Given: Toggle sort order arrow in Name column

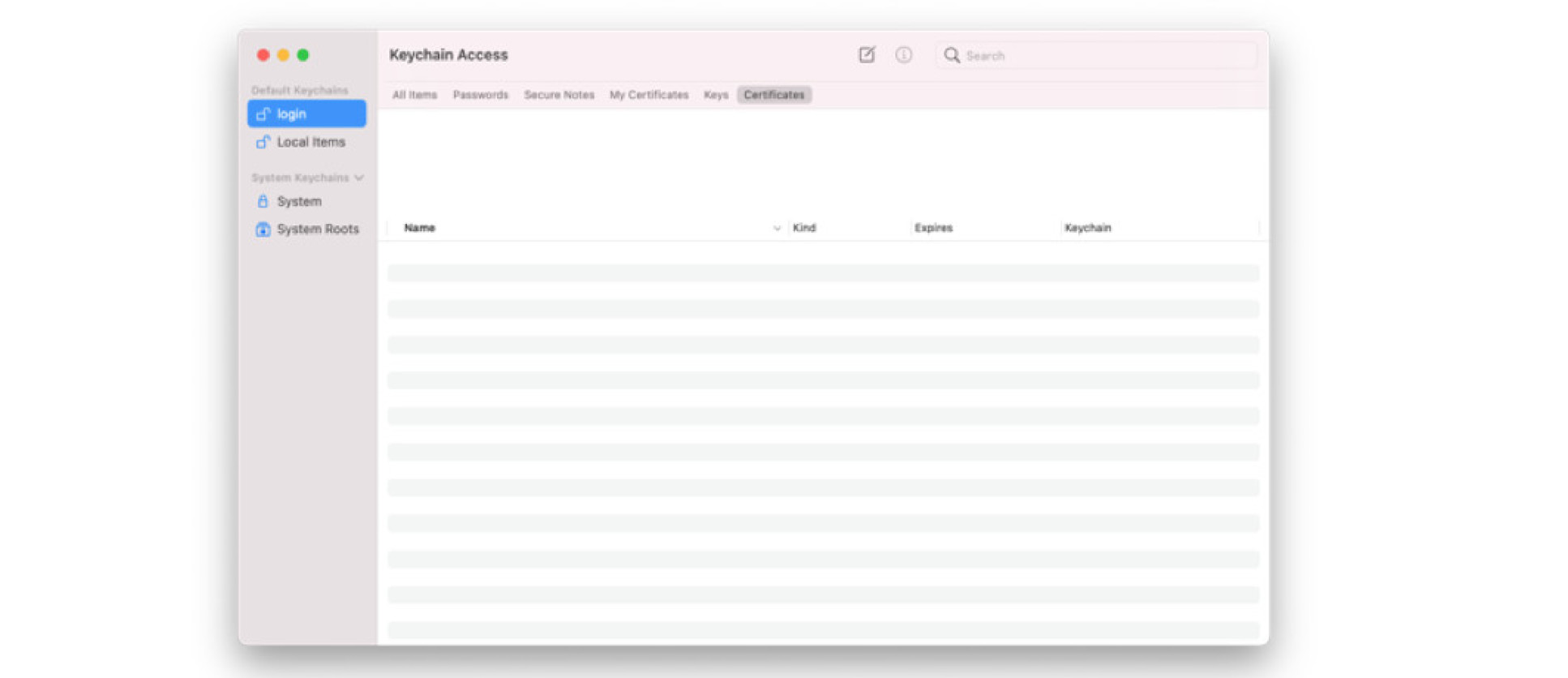Looking at the screenshot, I should click(777, 228).
